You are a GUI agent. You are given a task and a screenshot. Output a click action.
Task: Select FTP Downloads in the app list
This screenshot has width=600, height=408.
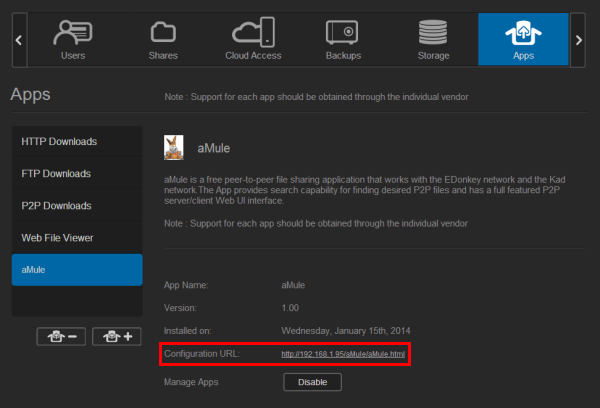point(77,174)
